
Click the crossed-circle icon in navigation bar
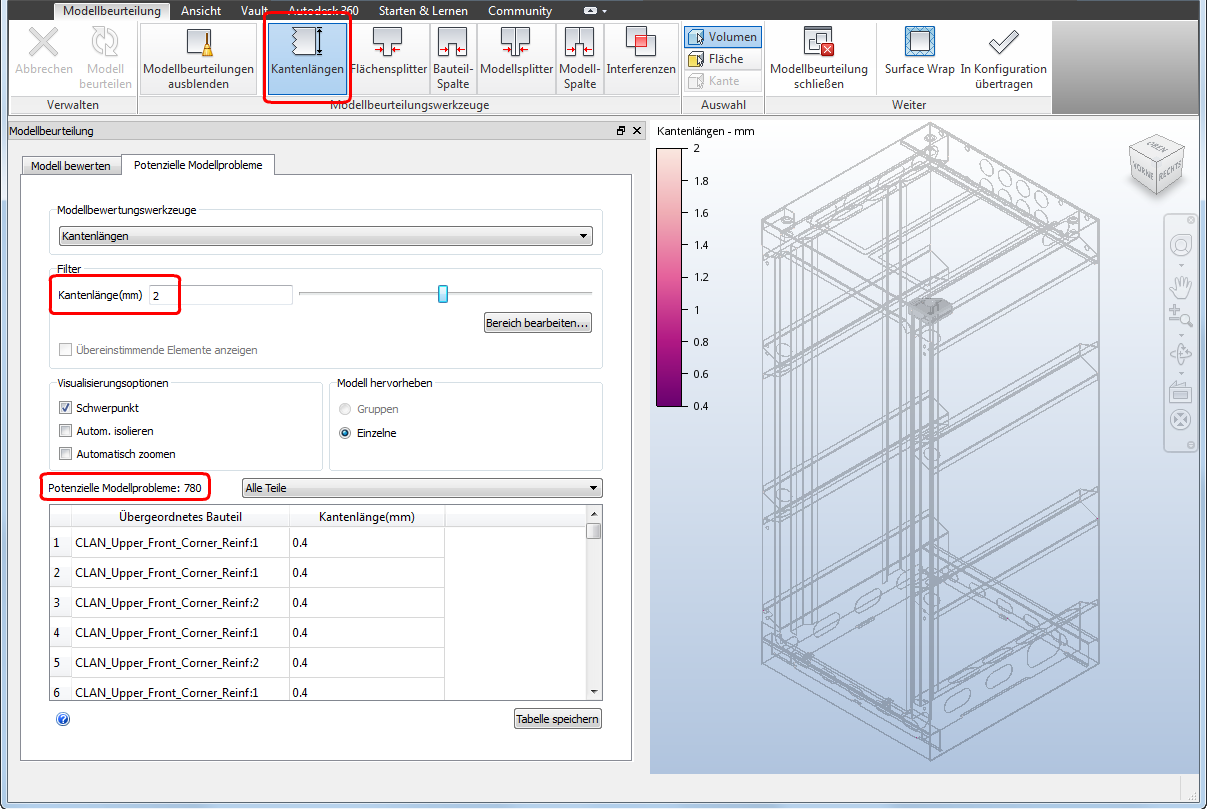[1181, 420]
